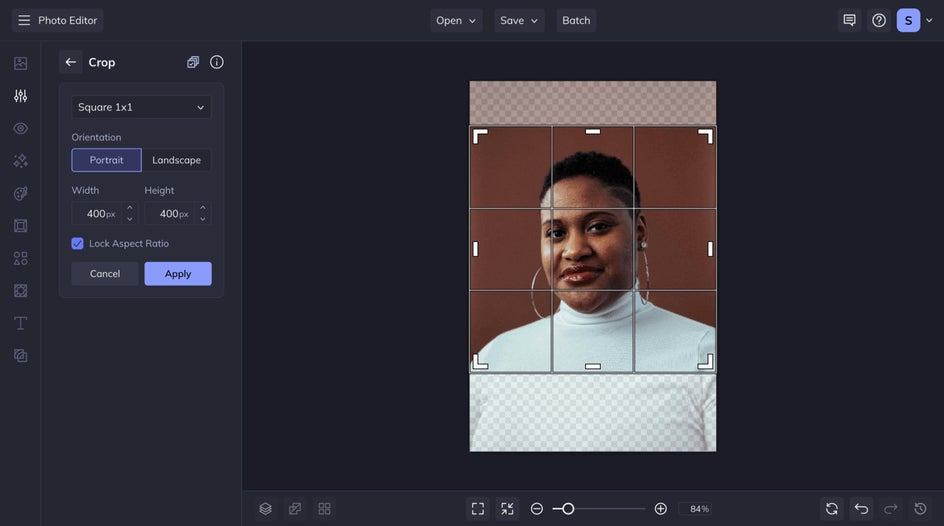Click the resize-image icon in the bottom bar
The image size is (944, 526).
click(295, 509)
